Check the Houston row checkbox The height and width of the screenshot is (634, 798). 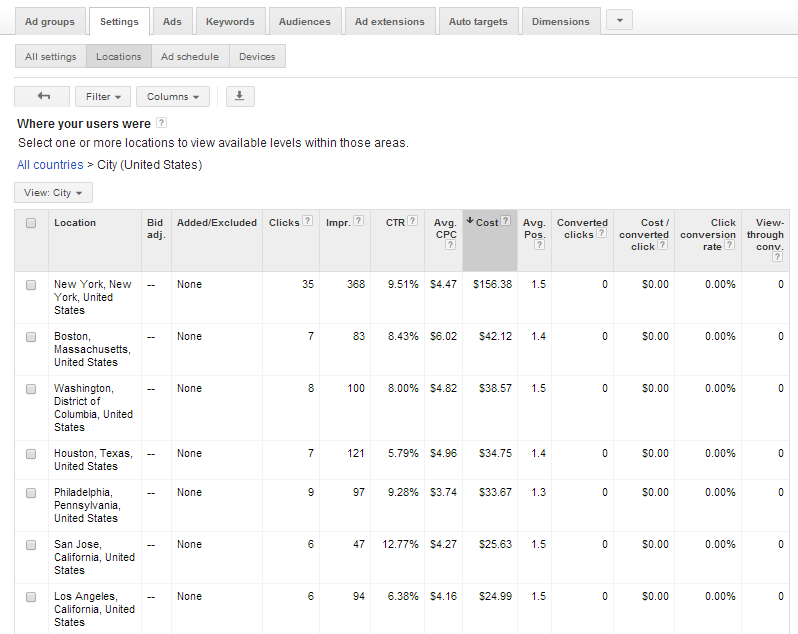coord(31,454)
